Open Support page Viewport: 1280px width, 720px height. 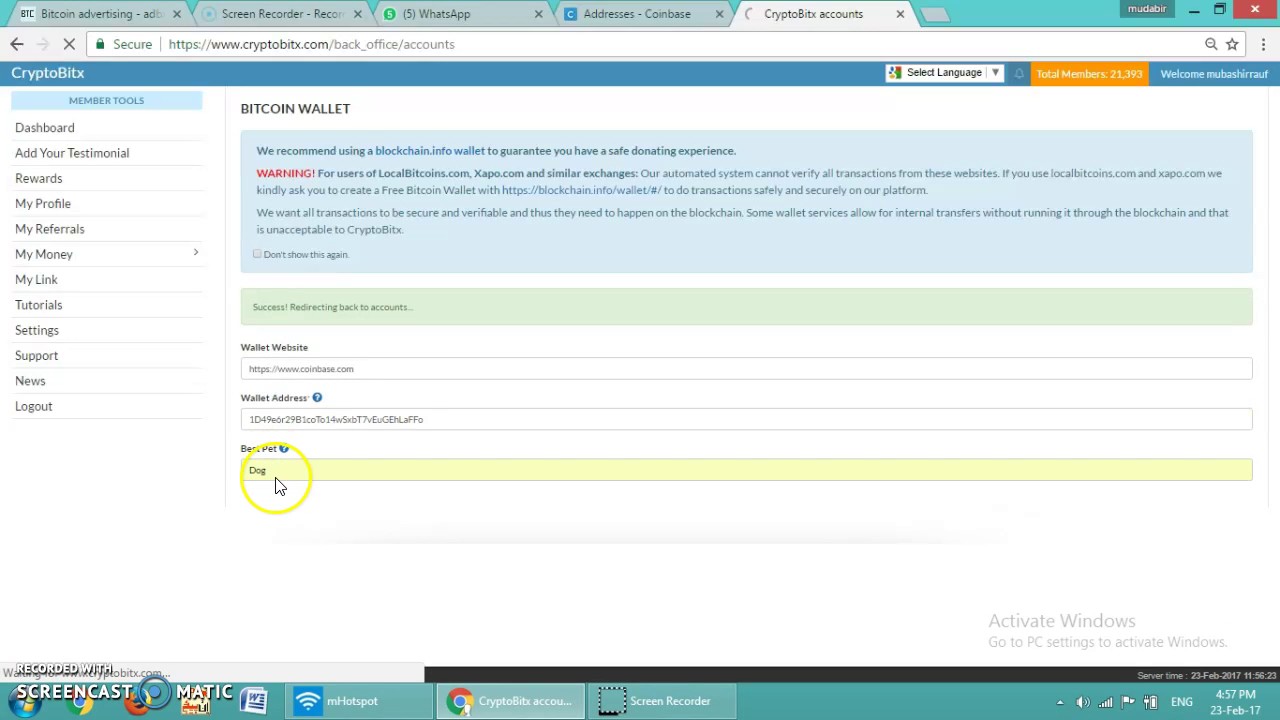point(37,356)
